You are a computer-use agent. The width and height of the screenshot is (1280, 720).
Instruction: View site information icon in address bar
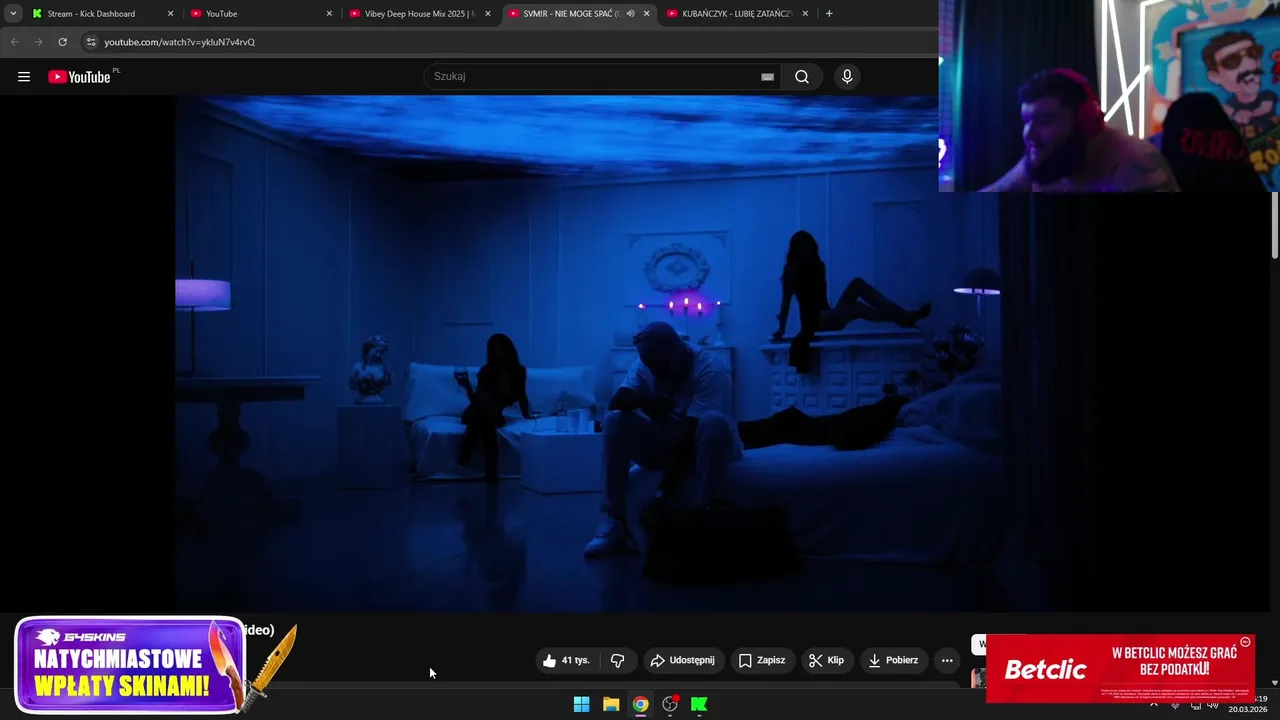click(x=91, y=42)
